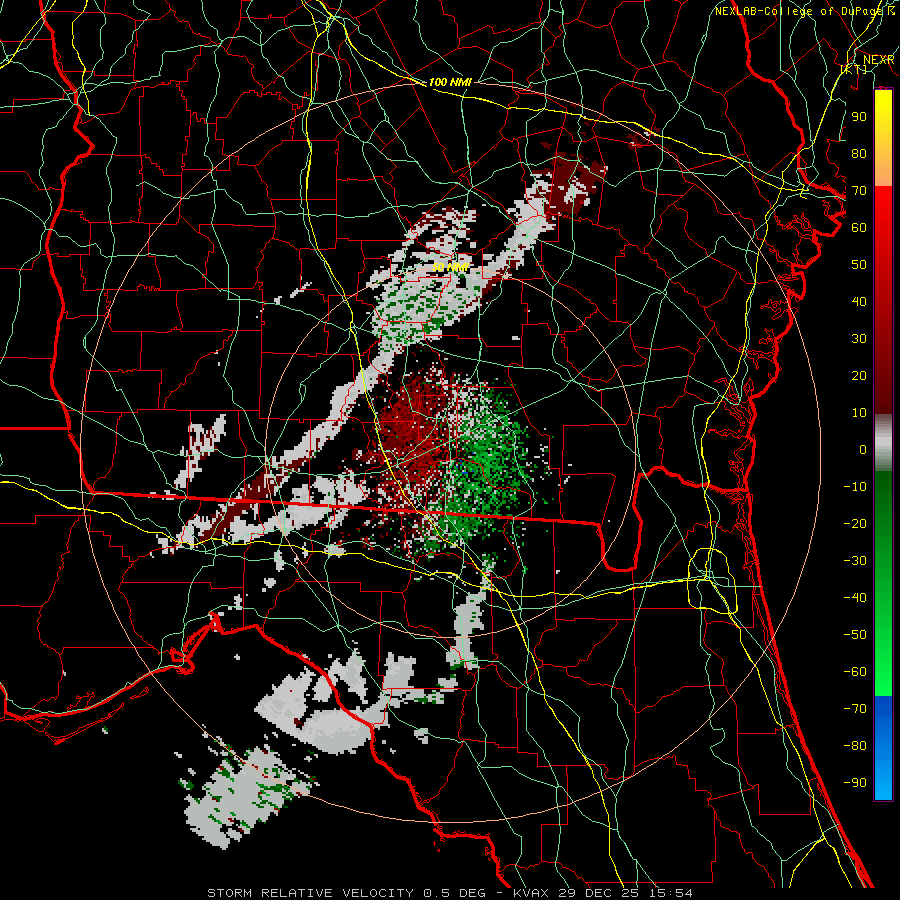Select the positive 20 scale value

pos(859,376)
